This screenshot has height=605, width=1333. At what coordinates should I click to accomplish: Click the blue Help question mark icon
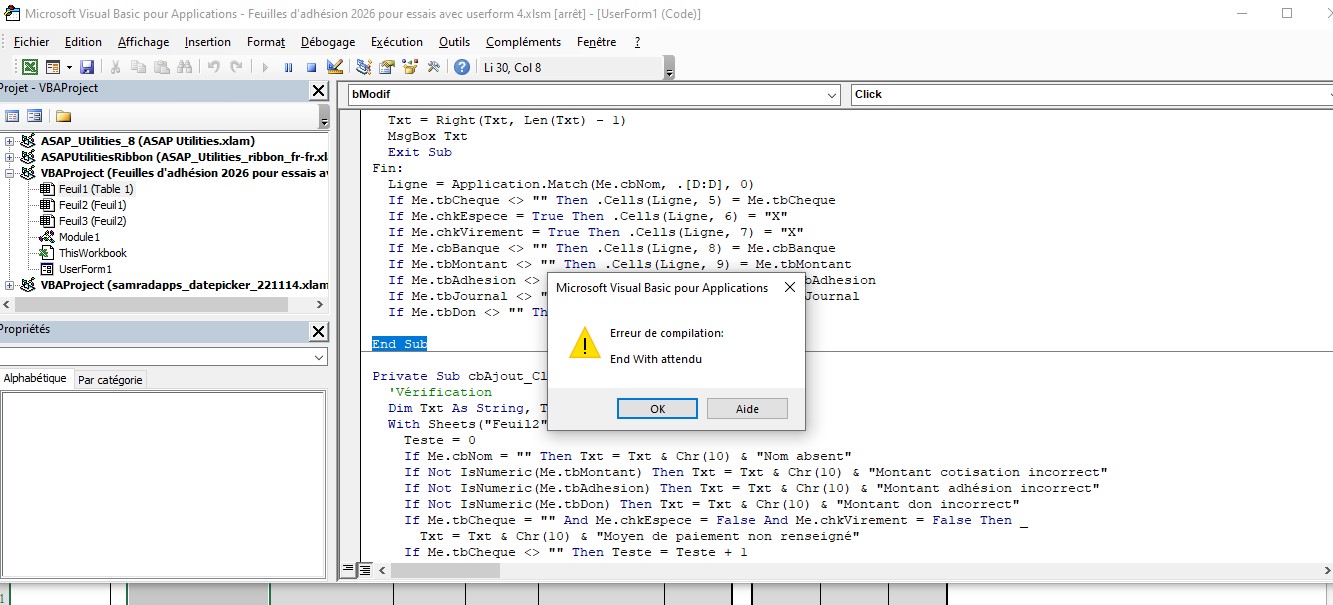[461, 67]
